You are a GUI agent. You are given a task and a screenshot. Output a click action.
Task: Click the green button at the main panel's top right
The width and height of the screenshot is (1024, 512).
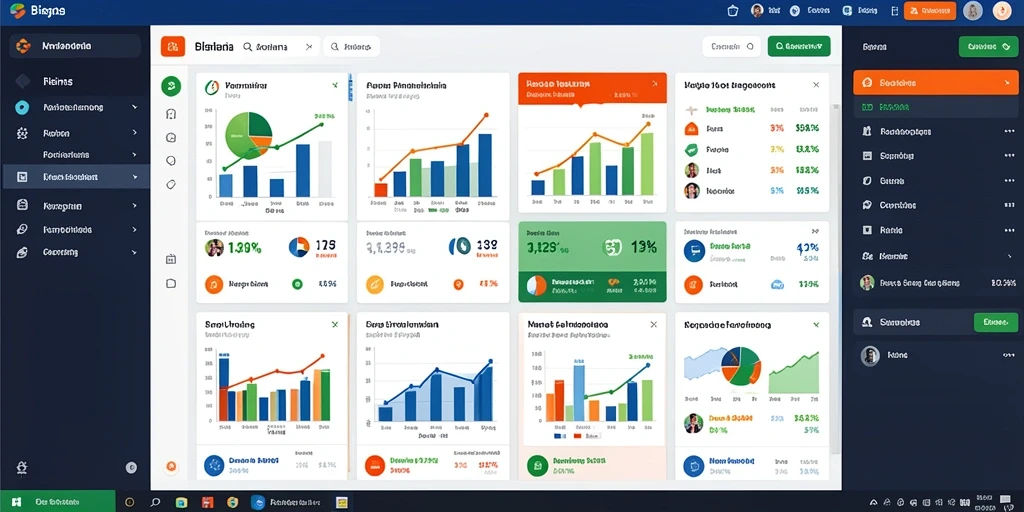point(799,46)
